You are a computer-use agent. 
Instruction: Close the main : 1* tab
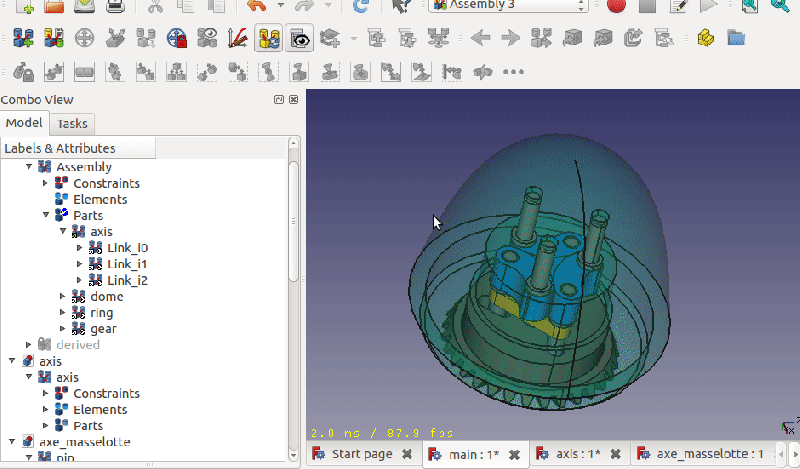click(514, 454)
